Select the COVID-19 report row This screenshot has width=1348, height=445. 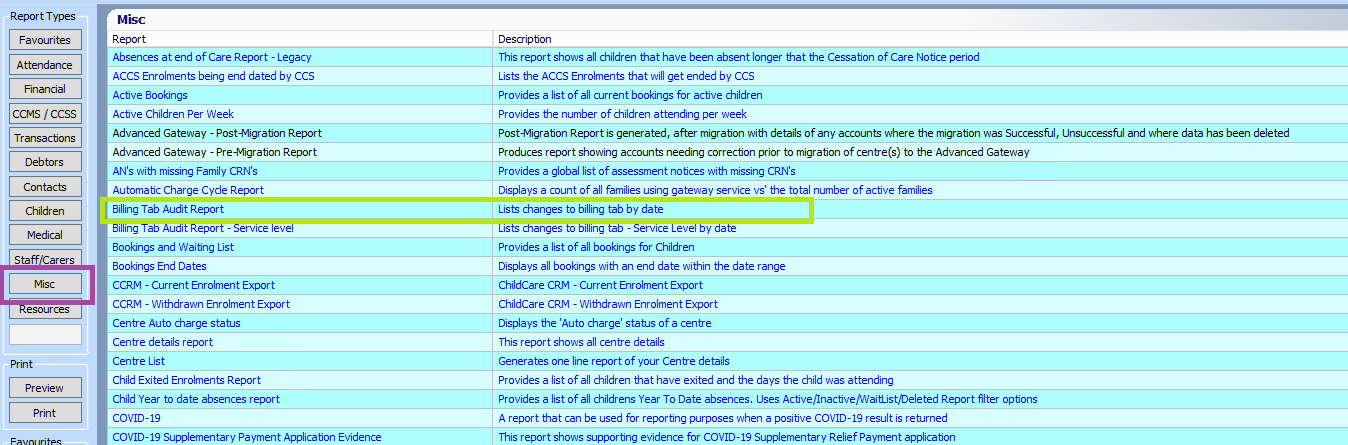point(136,418)
